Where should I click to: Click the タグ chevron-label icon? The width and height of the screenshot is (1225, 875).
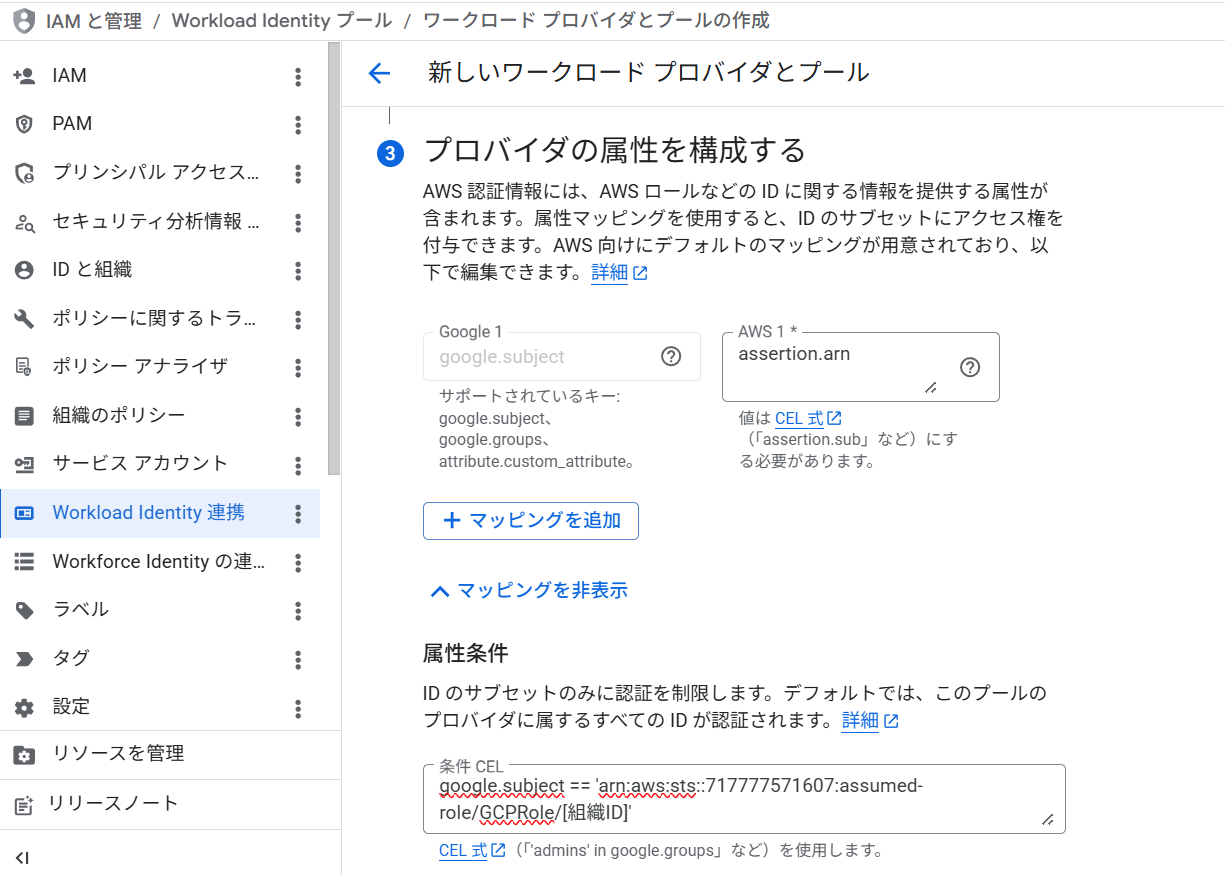pos(24,659)
